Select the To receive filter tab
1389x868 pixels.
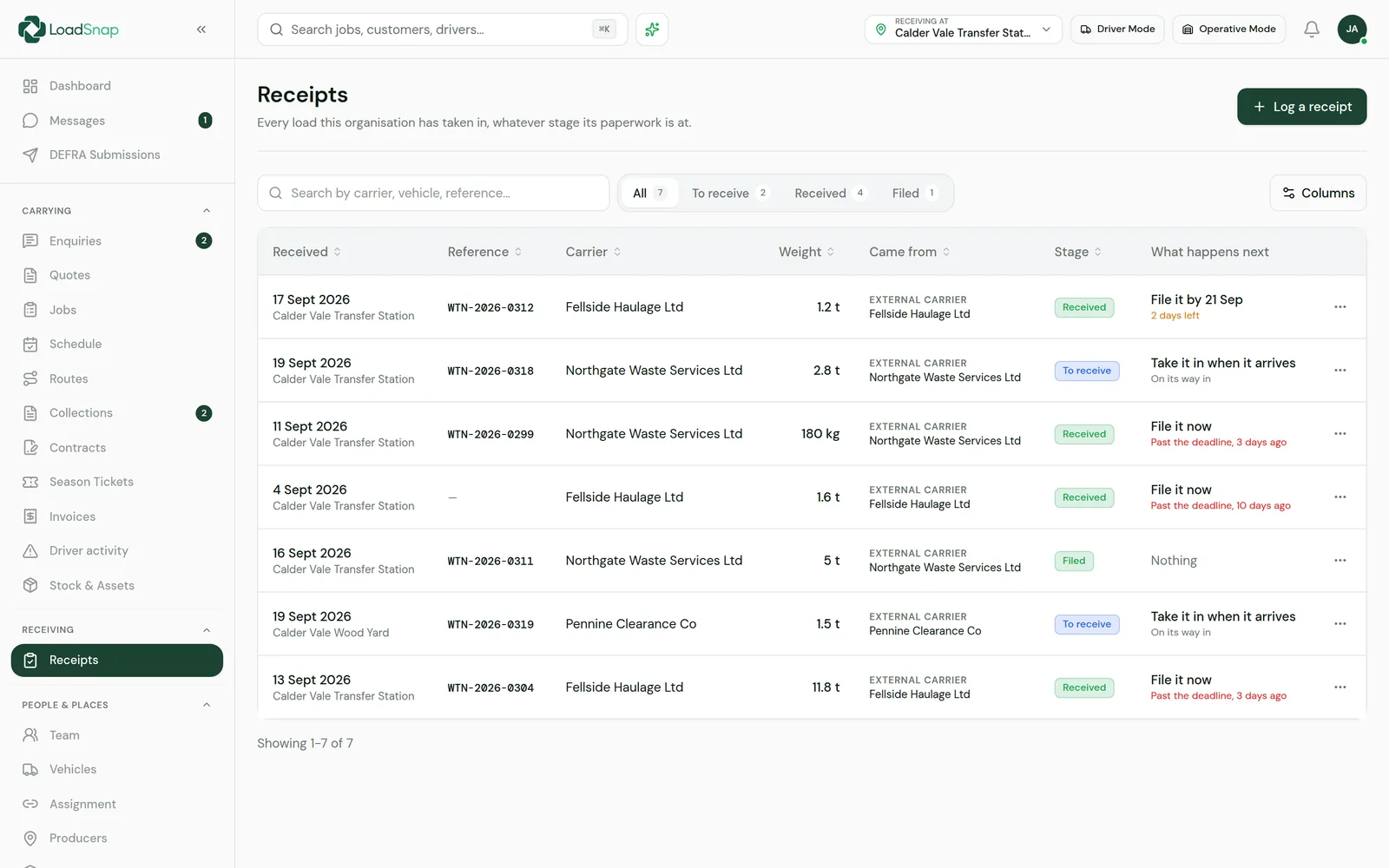point(729,194)
